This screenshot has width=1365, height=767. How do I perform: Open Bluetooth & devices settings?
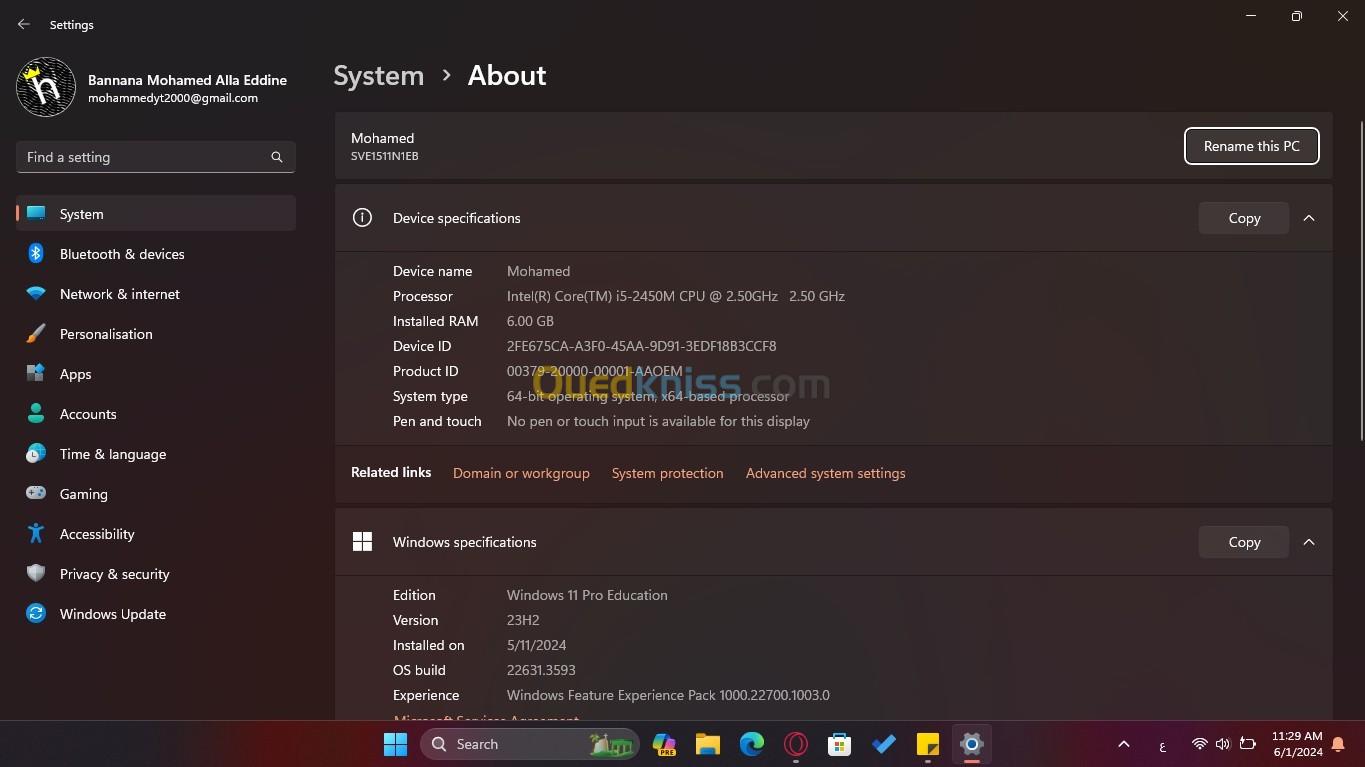click(156, 254)
